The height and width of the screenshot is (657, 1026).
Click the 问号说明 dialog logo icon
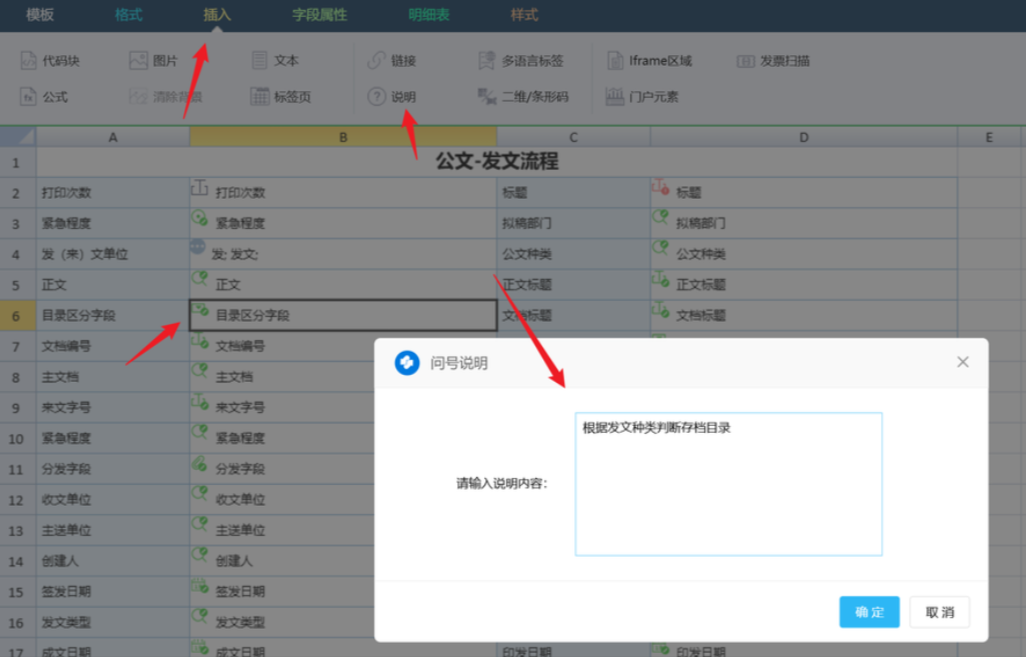coord(406,363)
